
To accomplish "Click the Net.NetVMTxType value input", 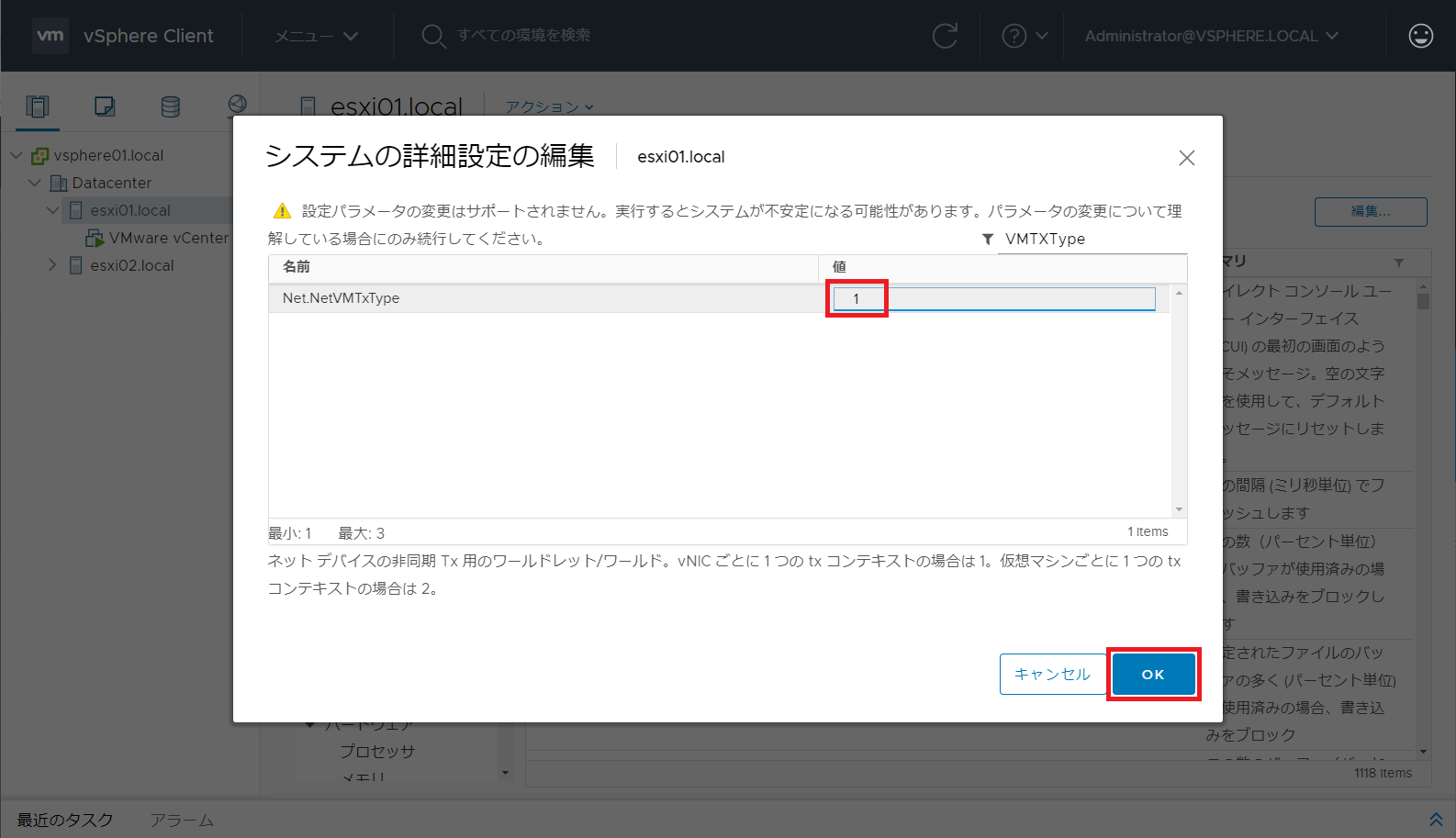I will point(994,298).
